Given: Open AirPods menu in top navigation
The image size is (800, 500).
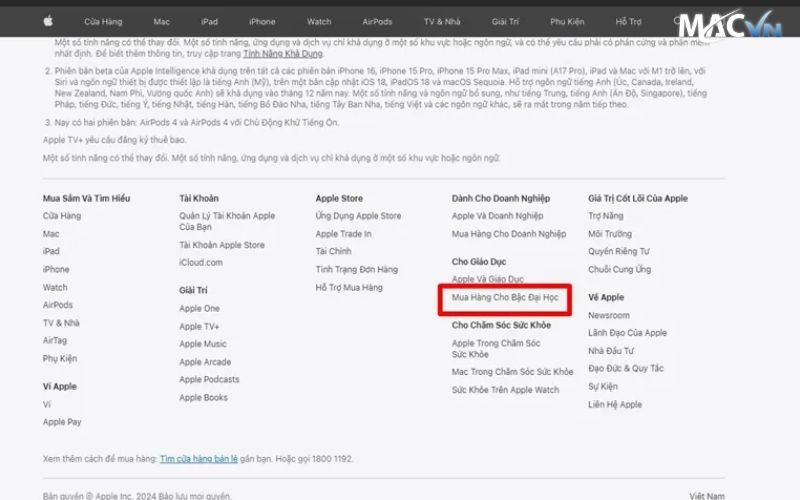Looking at the screenshot, I should 377,22.
